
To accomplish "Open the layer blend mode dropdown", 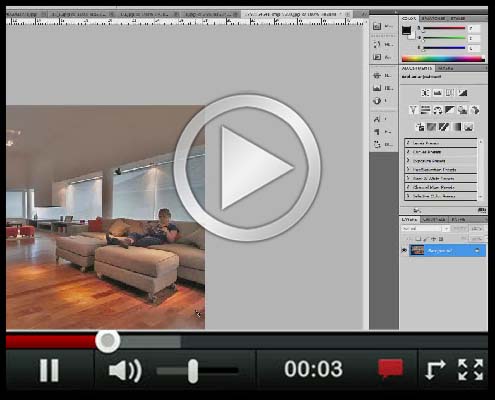I will (x=426, y=229).
